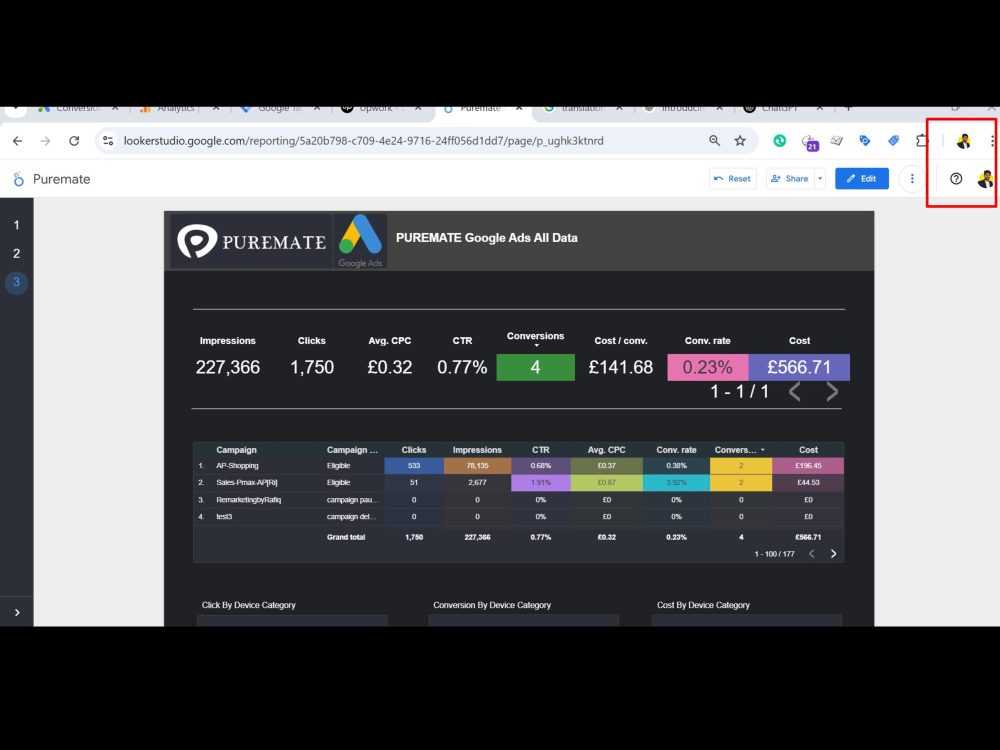
Task: Click the Puremate logo image
Action: coord(251,241)
